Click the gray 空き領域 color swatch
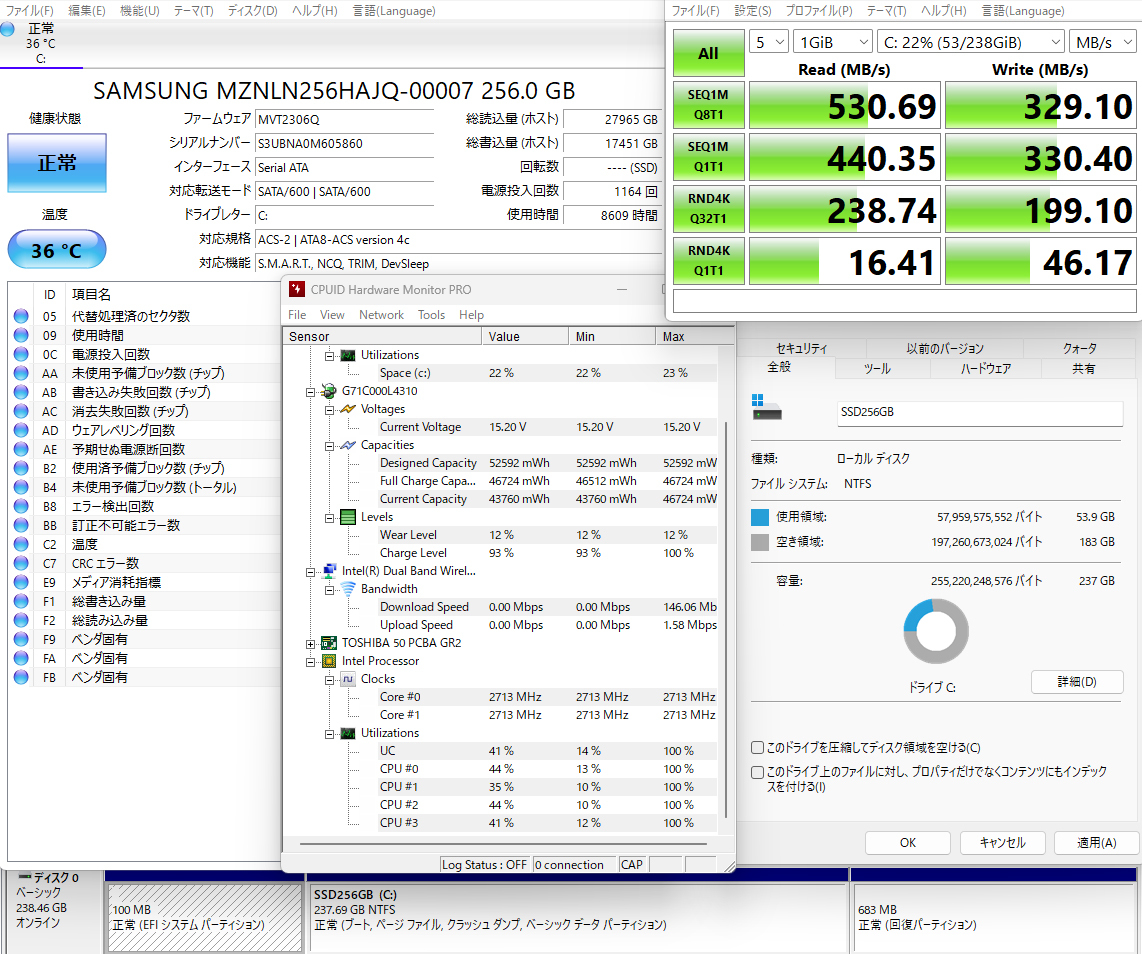 (x=760, y=542)
